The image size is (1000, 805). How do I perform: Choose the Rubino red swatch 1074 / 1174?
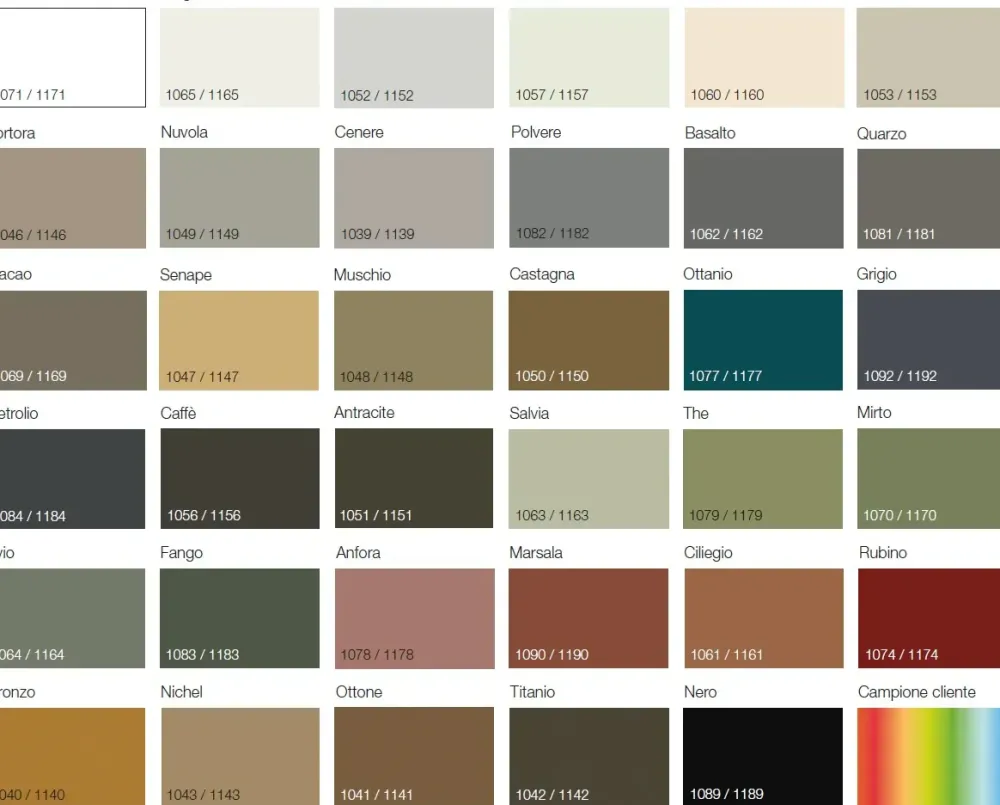[928, 618]
